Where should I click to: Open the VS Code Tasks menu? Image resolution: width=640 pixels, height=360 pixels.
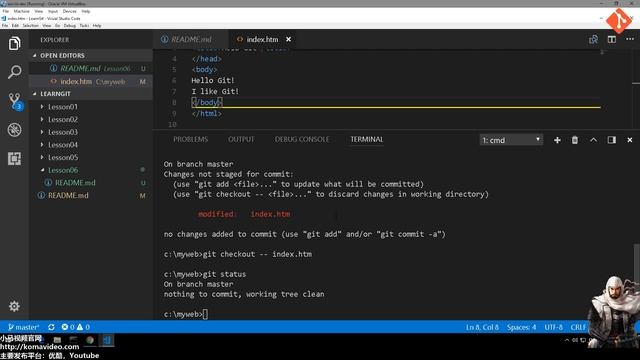[x=84, y=25]
